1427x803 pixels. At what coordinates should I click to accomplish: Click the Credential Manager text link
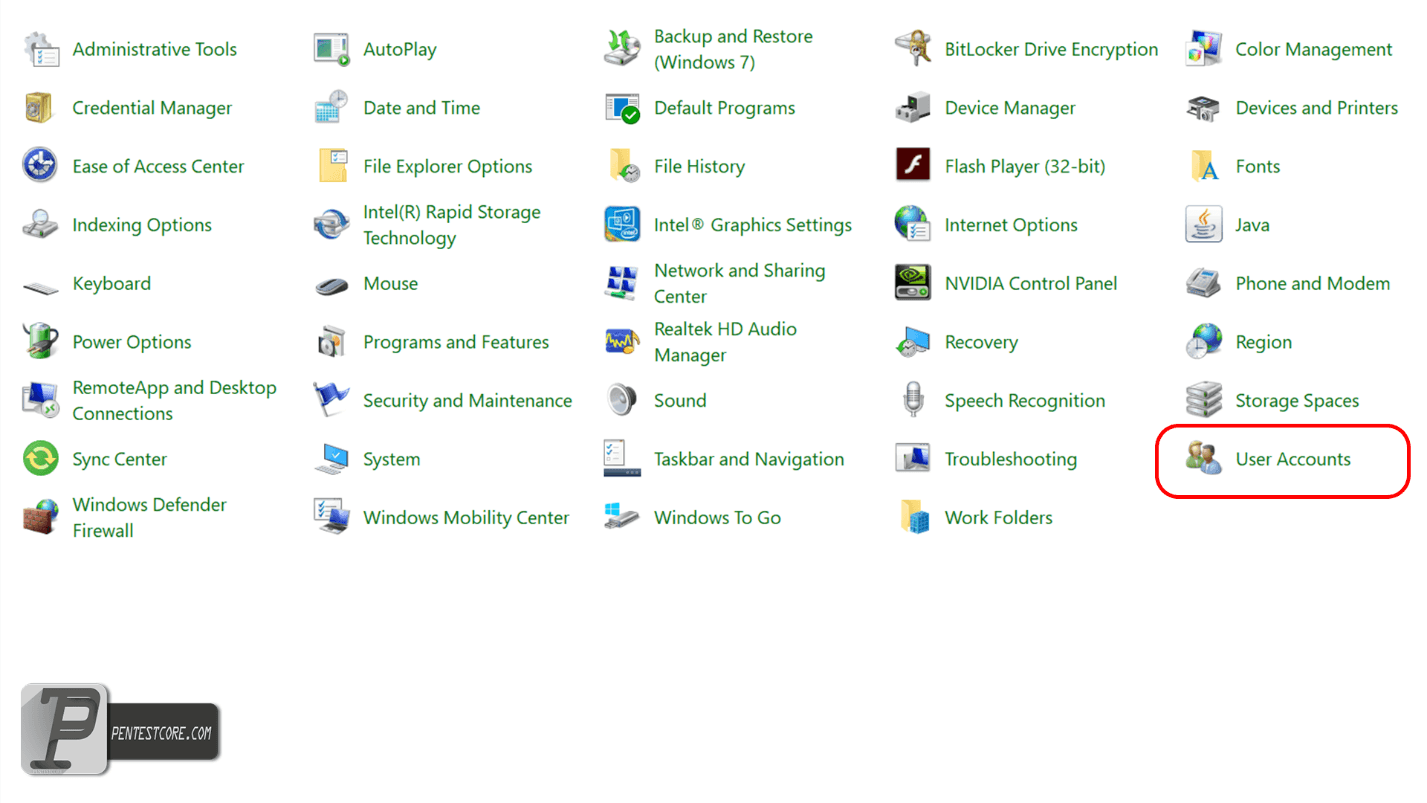152,108
